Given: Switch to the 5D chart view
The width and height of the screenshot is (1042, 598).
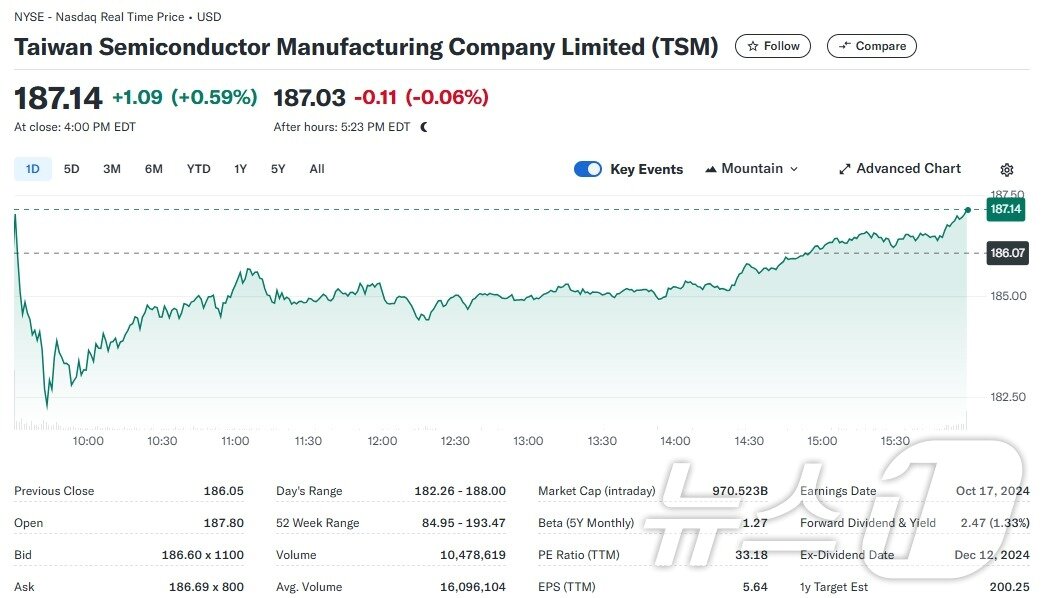Looking at the screenshot, I should 71,169.
